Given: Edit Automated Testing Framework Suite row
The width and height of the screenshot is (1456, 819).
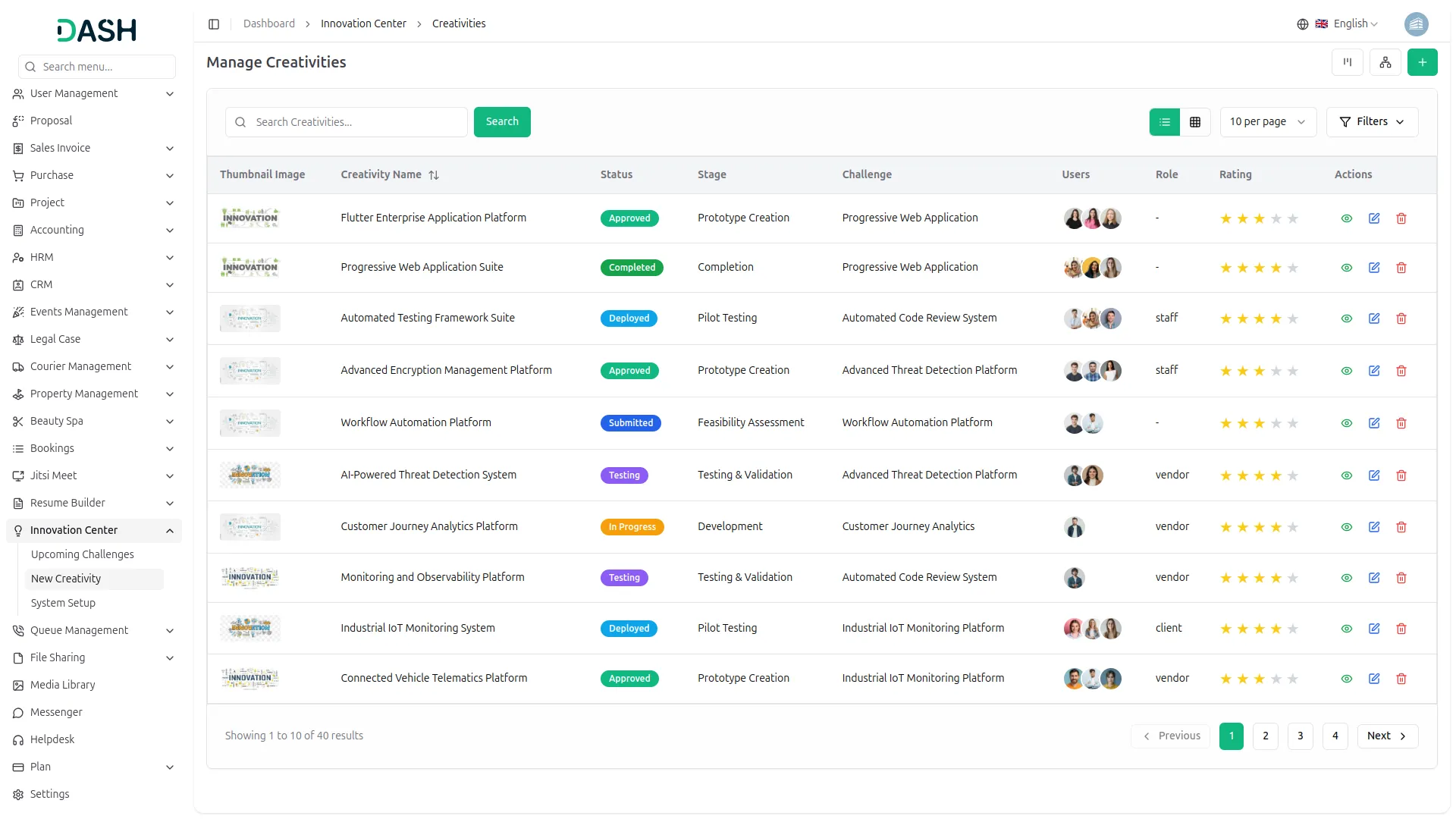Looking at the screenshot, I should tap(1374, 318).
